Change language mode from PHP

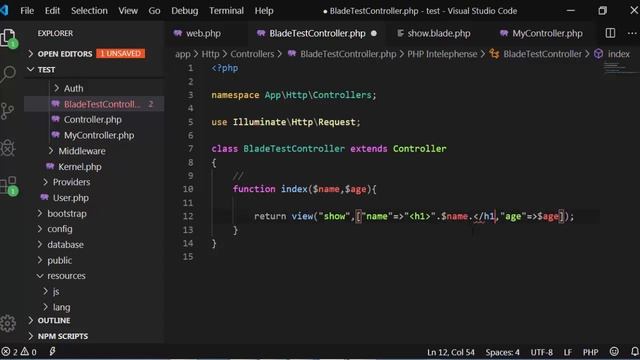(x=590, y=352)
